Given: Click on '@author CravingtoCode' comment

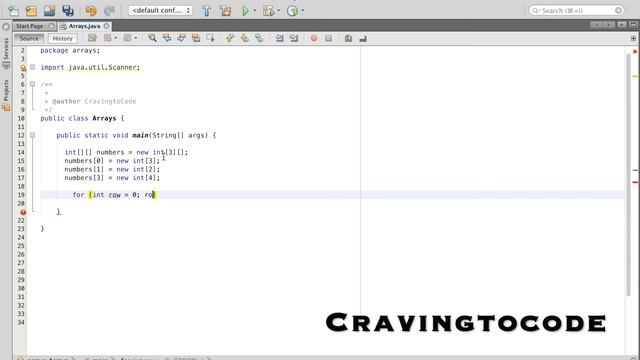Looking at the screenshot, I should [94, 101].
